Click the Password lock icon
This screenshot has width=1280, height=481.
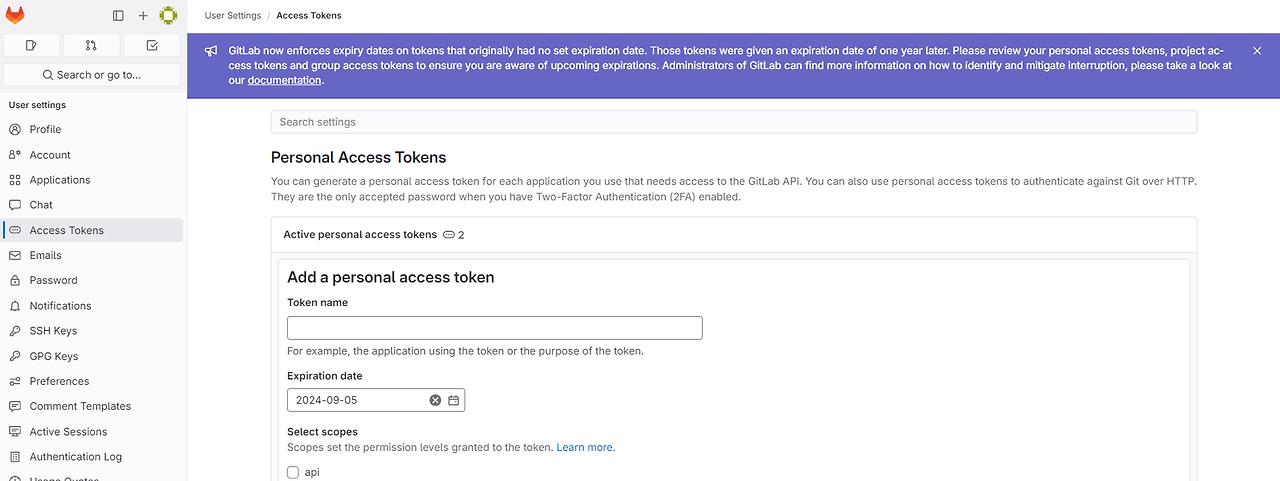pyautogui.click(x=15, y=280)
